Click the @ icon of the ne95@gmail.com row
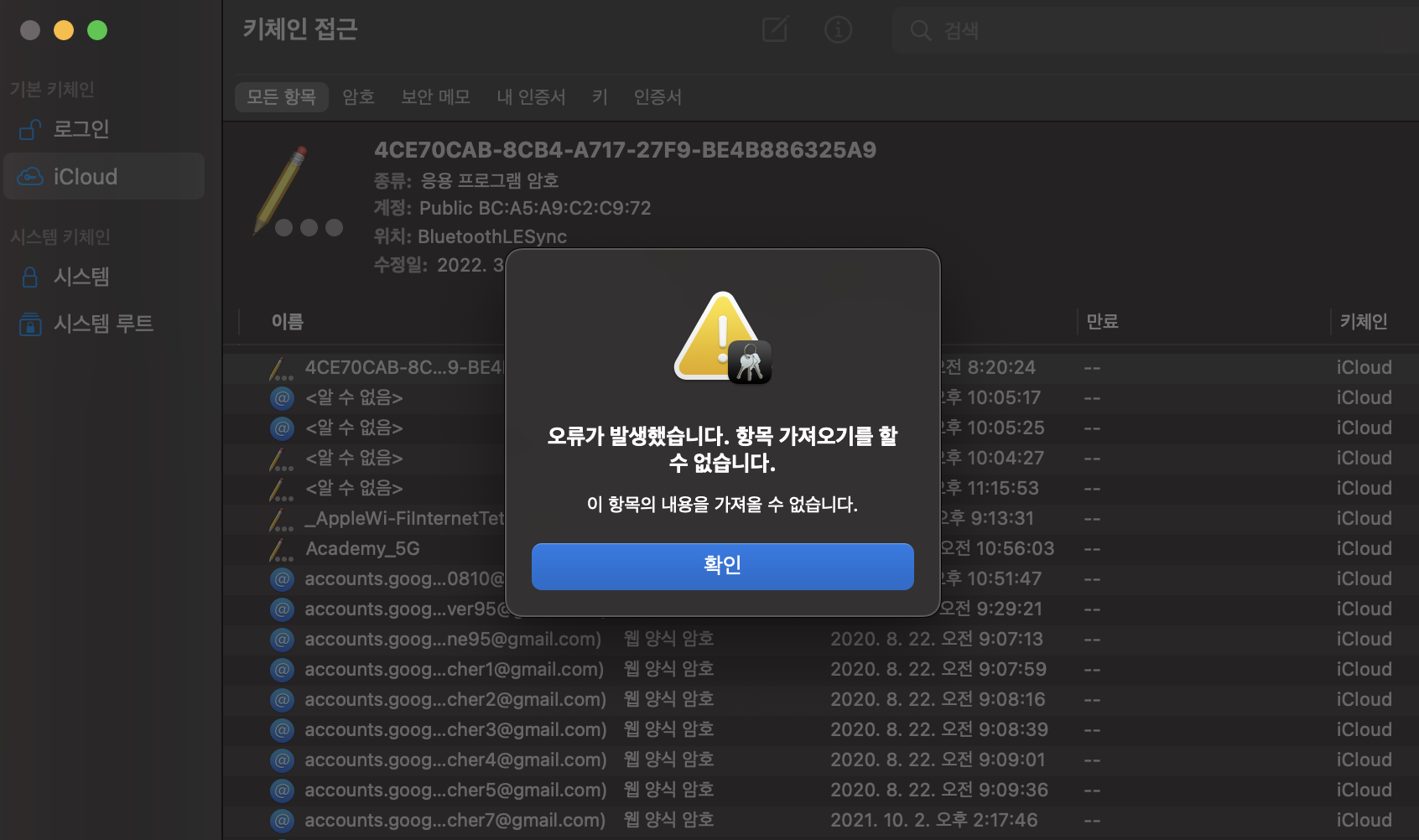This screenshot has height=840, width=1419. [282, 639]
